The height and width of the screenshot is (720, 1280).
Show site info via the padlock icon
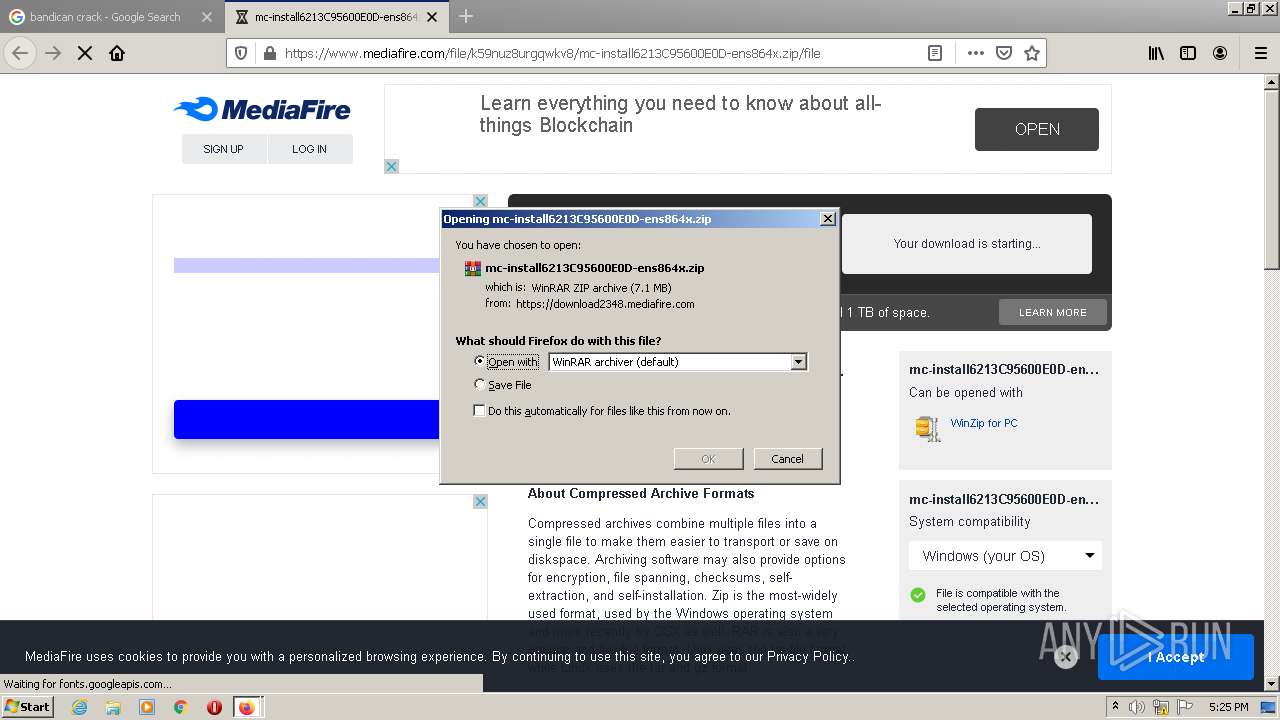pyautogui.click(x=268, y=53)
